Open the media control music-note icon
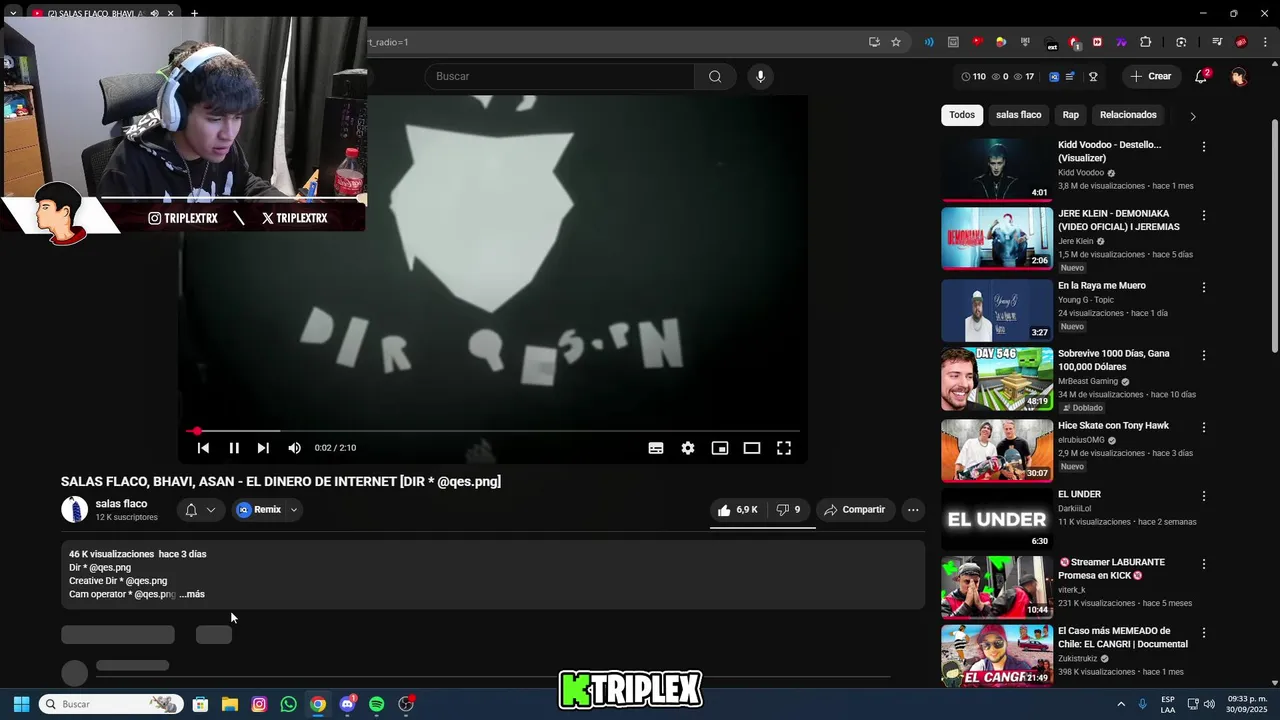 pyautogui.click(x=1217, y=42)
